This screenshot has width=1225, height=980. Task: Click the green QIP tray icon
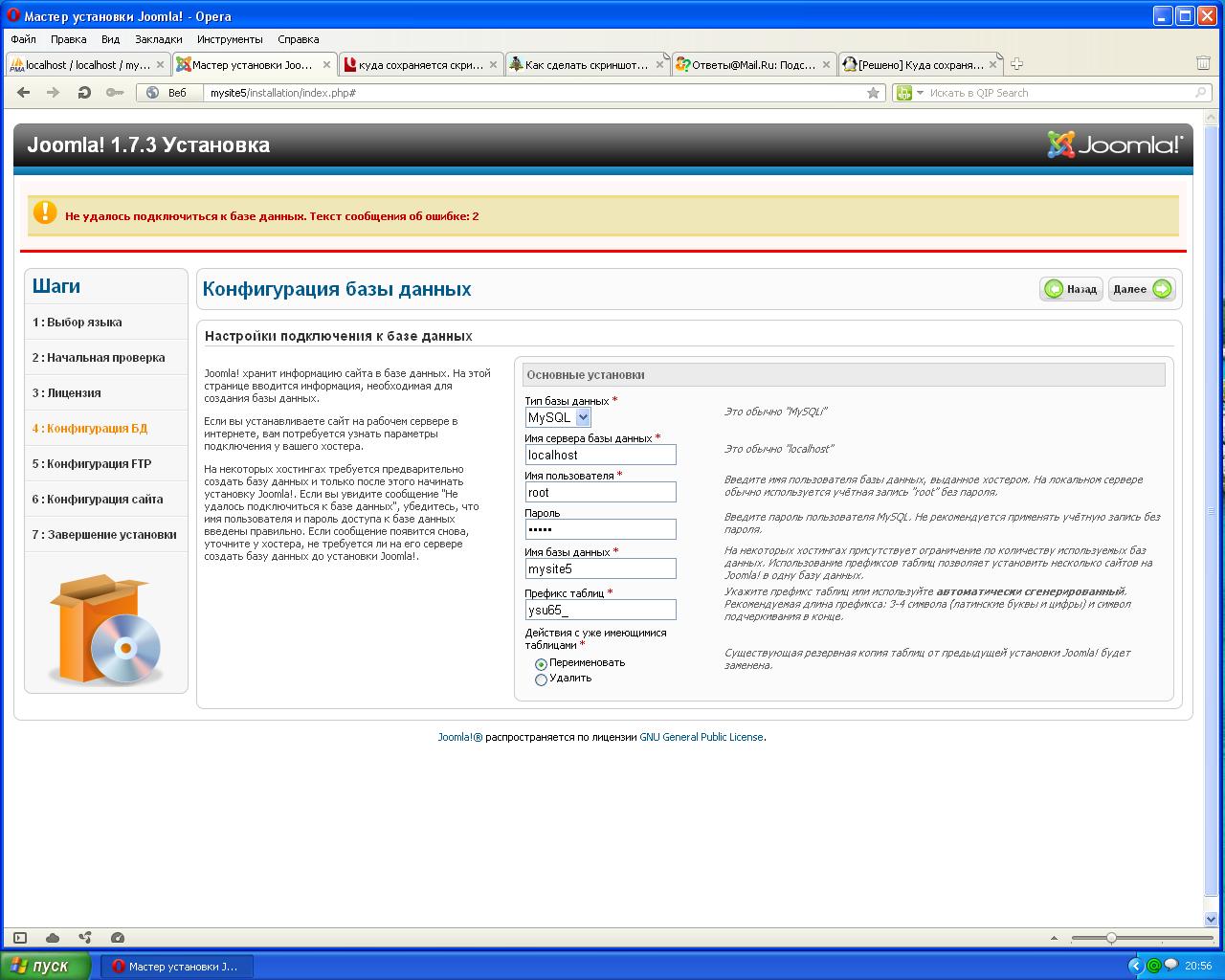coord(1153,966)
